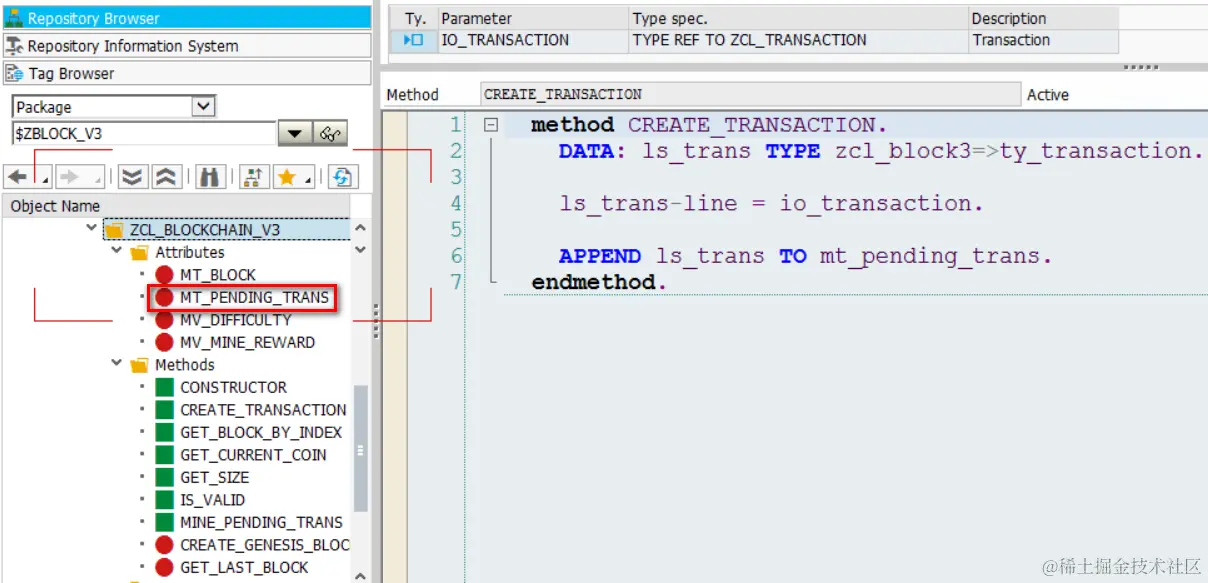This screenshot has height=583, width=1208.
Task: Click the Parameter column header
Action: (x=533, y=18)
